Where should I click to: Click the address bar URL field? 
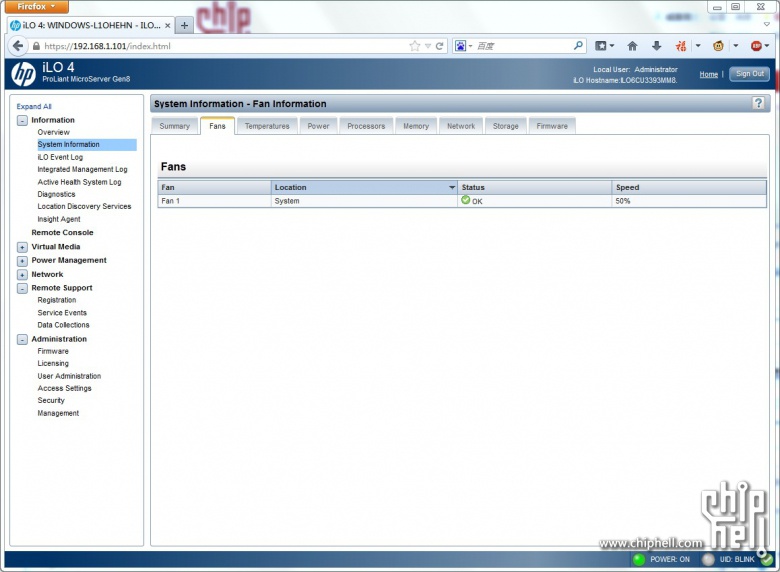point(224,46)
